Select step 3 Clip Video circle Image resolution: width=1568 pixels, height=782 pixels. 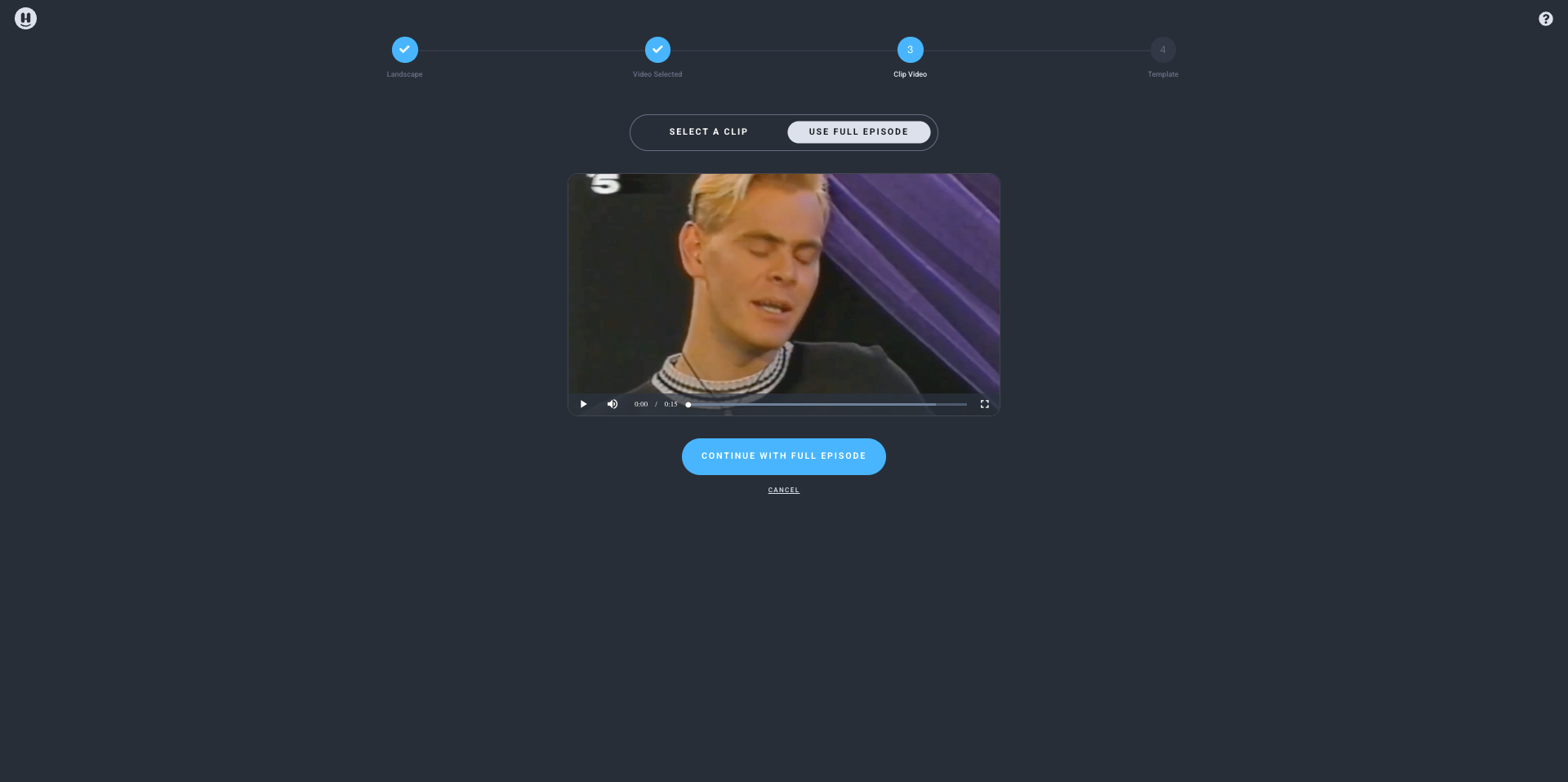pos(910,50)
